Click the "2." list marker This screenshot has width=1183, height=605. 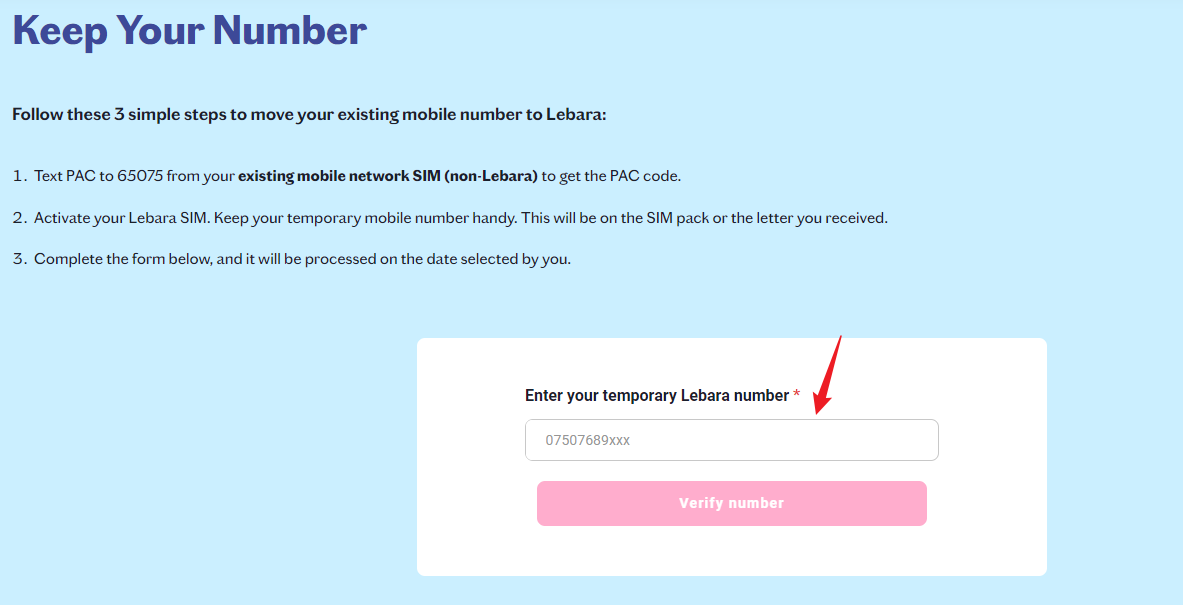pyautogui.click(x=19, y=218)
